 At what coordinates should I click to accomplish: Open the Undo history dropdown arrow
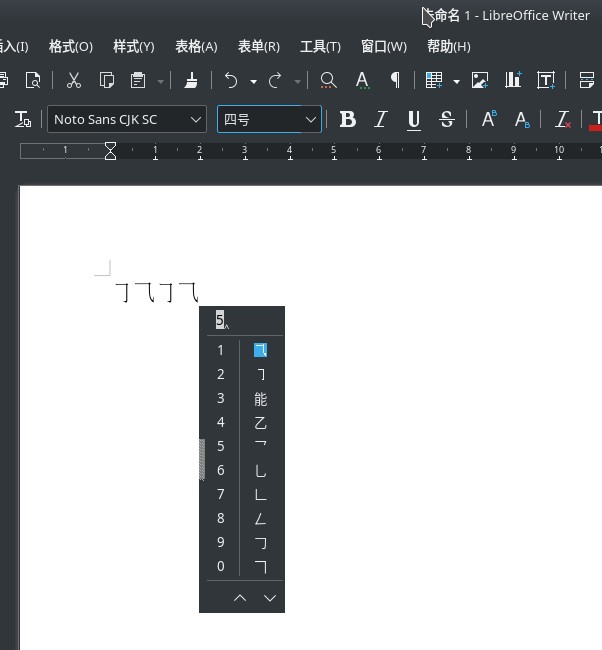pos(253,82)
